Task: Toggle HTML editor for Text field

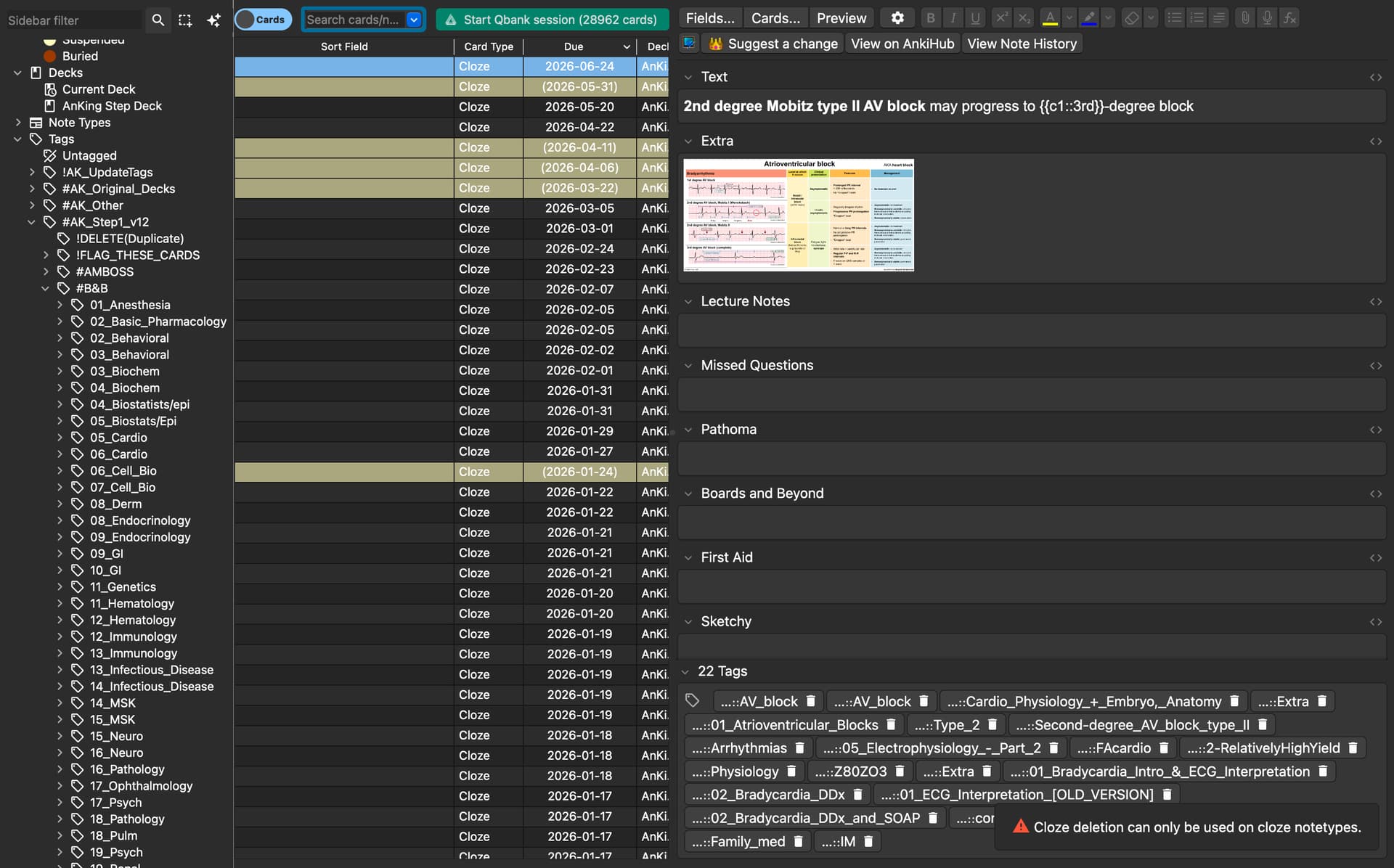Action: 1375,77
